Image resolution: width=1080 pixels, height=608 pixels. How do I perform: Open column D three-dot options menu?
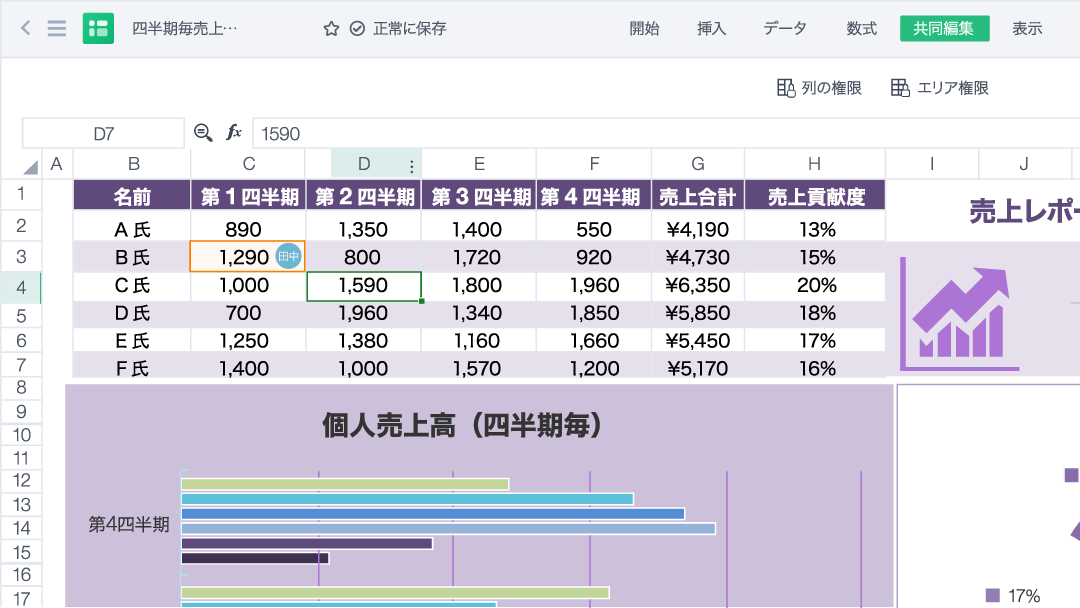click(x=411, y=166)
